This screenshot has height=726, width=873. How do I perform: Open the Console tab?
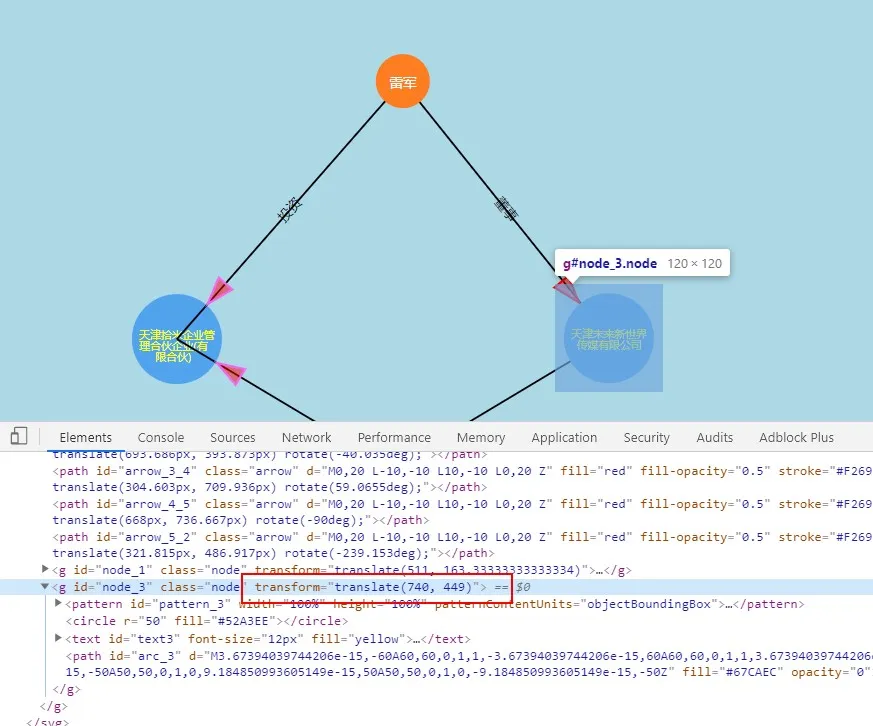coord(161,438)
